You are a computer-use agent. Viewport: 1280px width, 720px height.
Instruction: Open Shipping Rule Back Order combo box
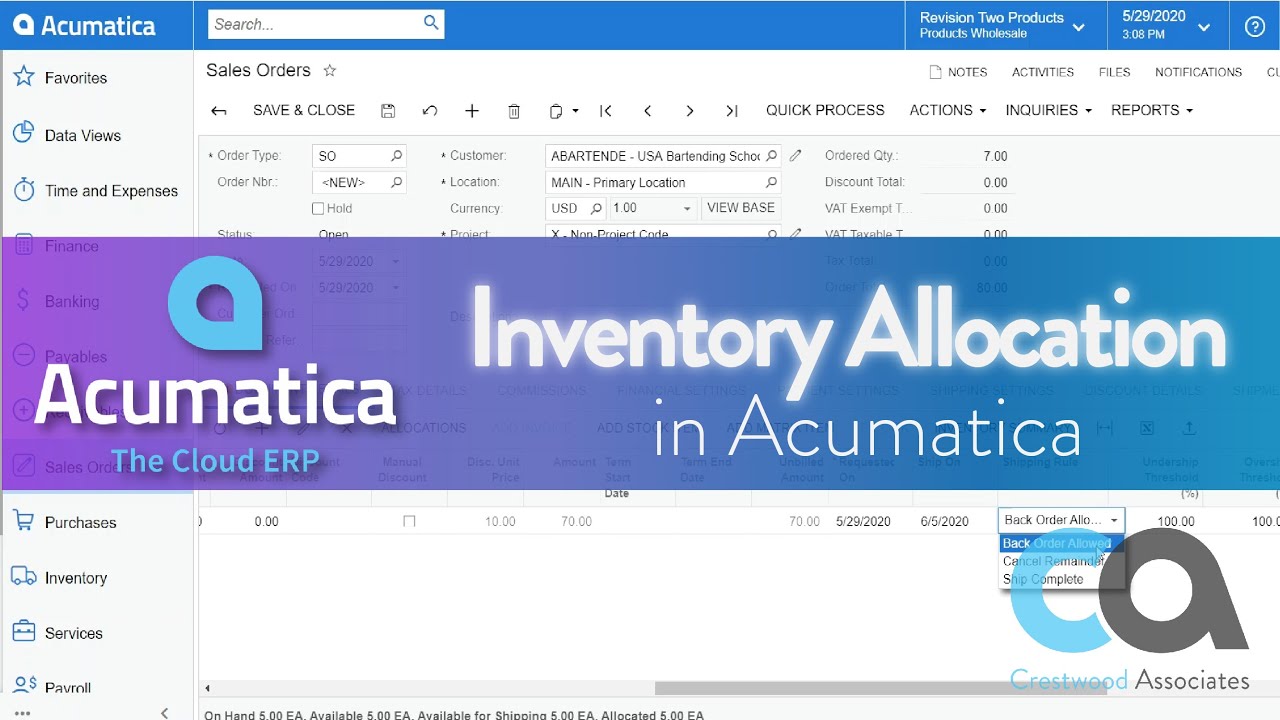(1061, 520)
